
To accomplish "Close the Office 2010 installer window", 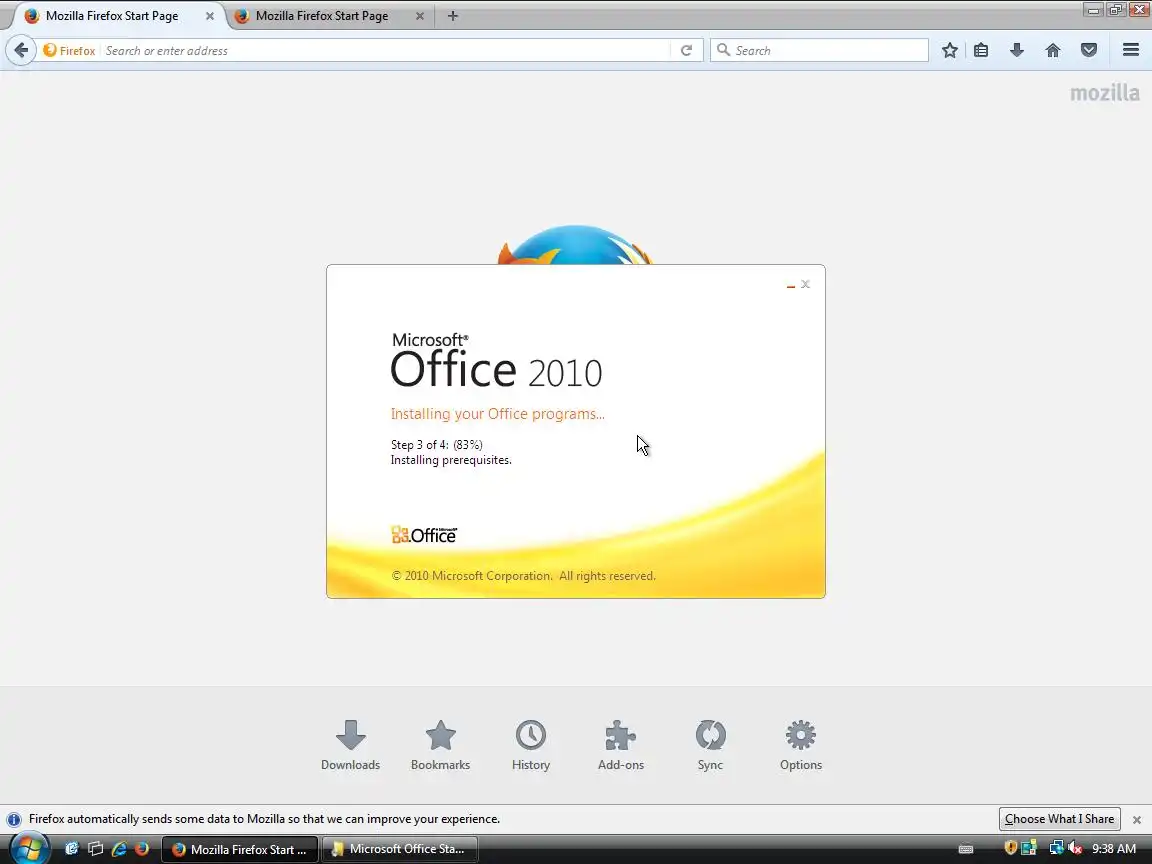I will (805, 284).
